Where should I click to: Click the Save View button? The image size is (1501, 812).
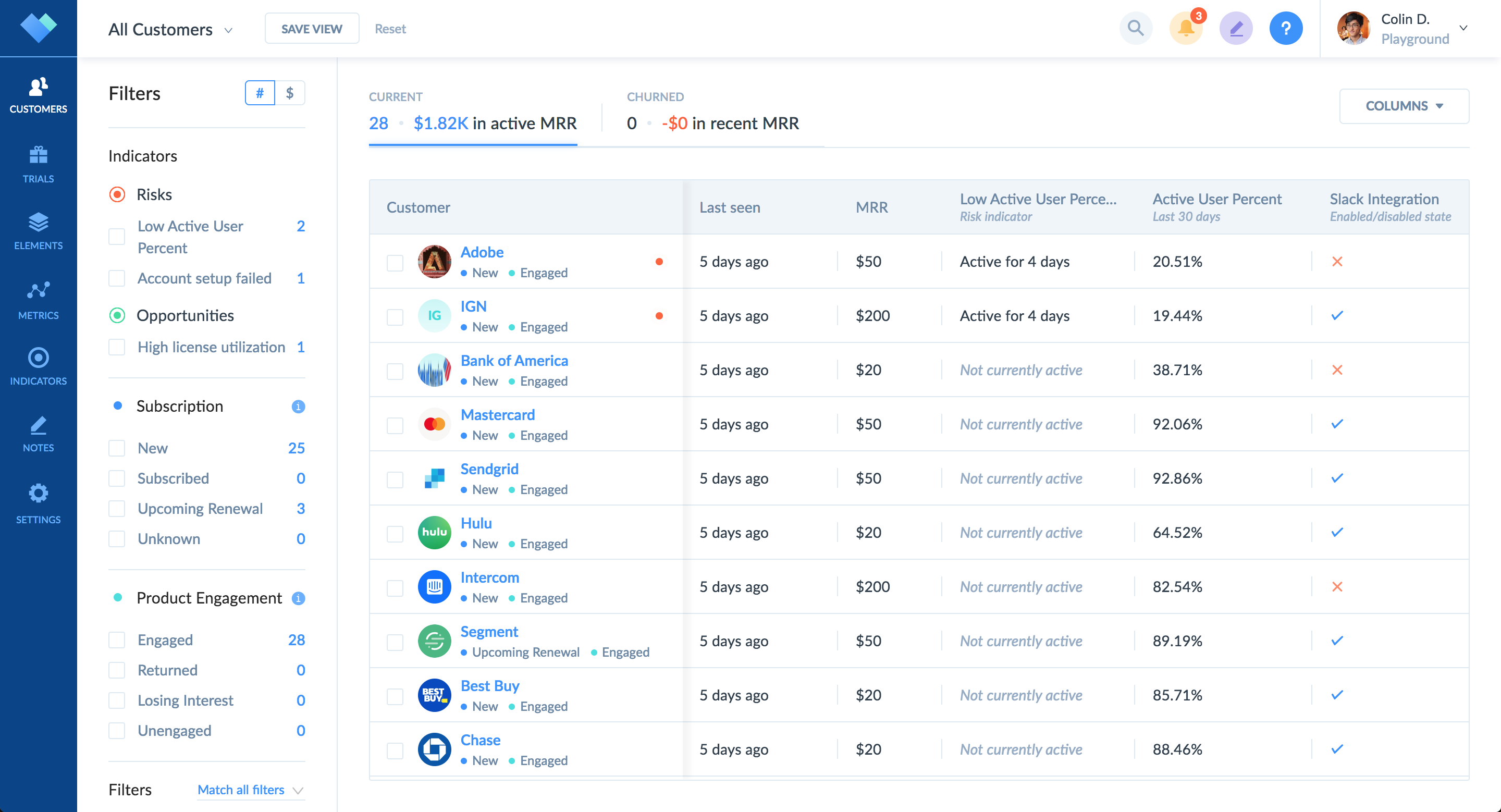coord(312,29)
